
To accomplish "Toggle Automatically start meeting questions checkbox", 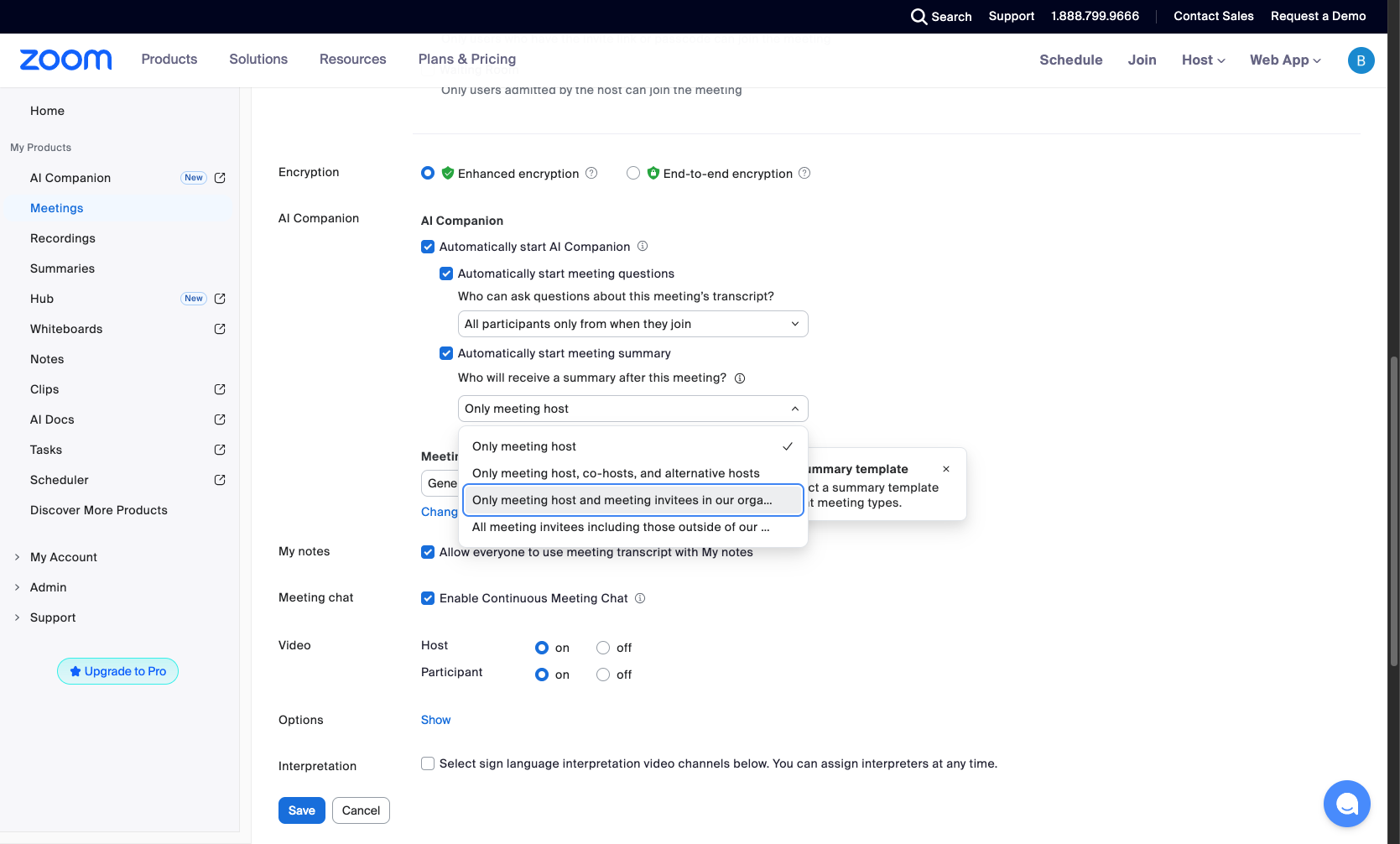I will coord(446,274).
